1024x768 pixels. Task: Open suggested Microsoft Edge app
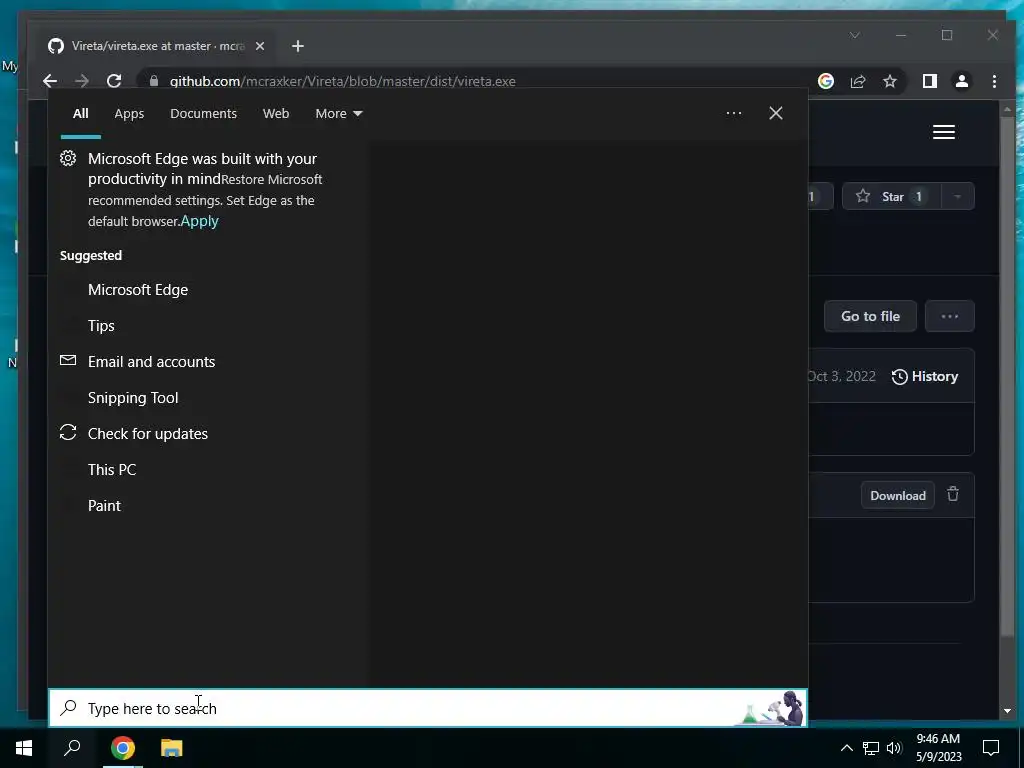pos(209,289)
